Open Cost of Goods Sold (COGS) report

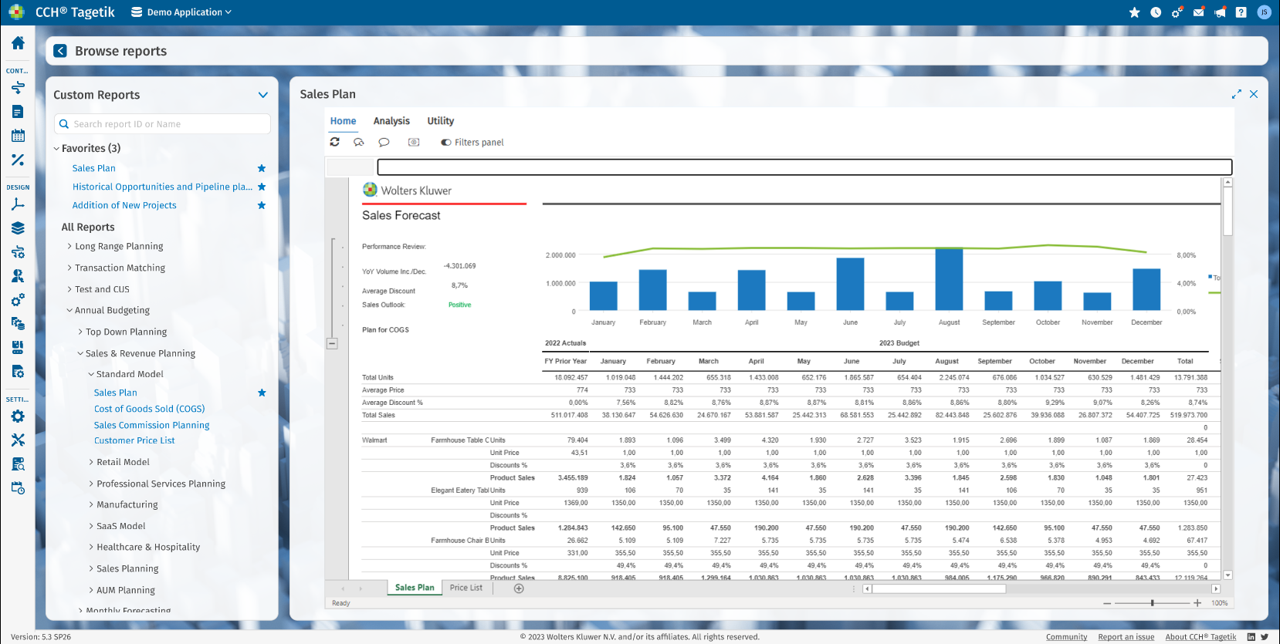point(149,409)
